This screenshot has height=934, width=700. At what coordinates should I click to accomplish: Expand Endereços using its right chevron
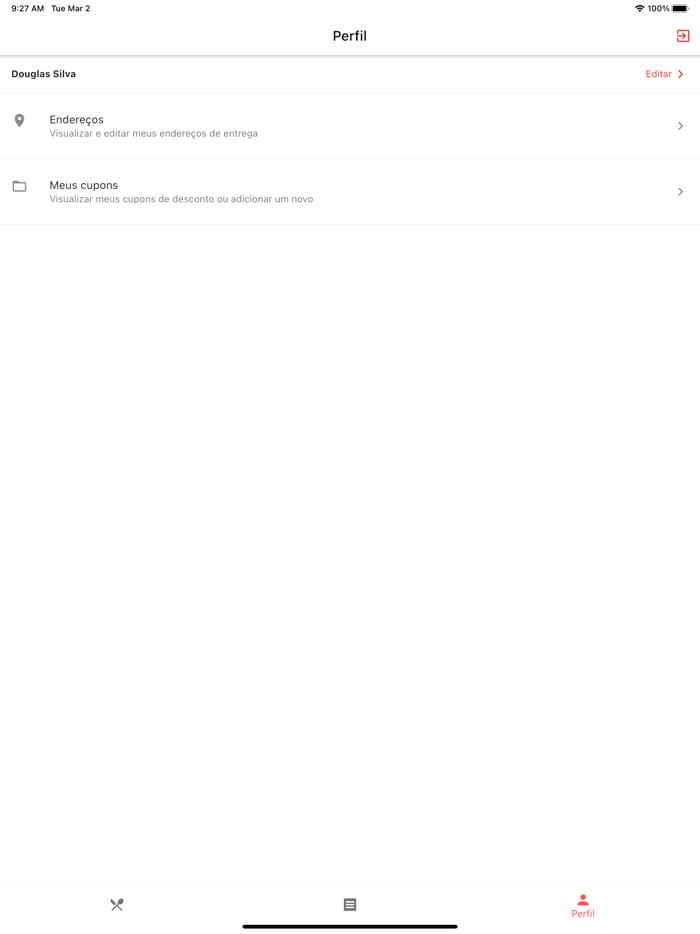(x=680, y=126)
